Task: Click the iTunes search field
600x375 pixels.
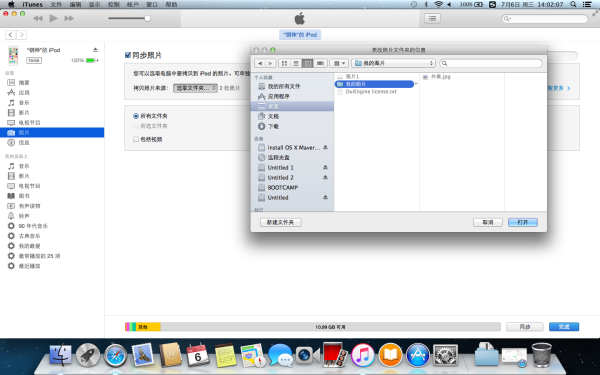Action: (x=545, y=18)
